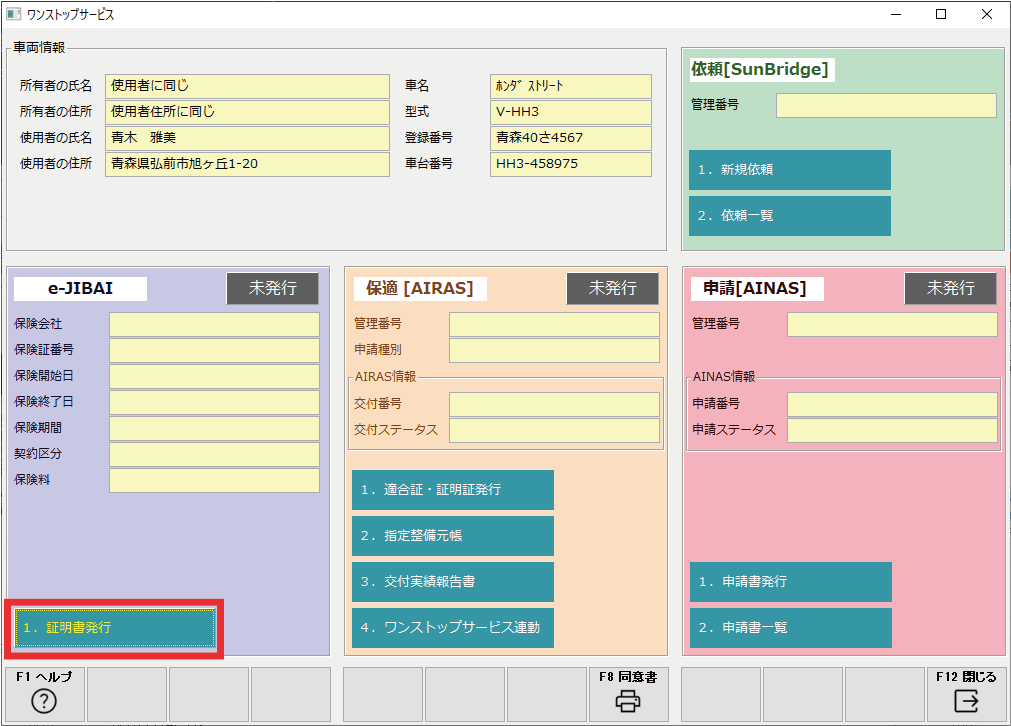Close screen using F12 閉じる button
The width and height of the screenshot is (1011, 726).
pos(966,694)
